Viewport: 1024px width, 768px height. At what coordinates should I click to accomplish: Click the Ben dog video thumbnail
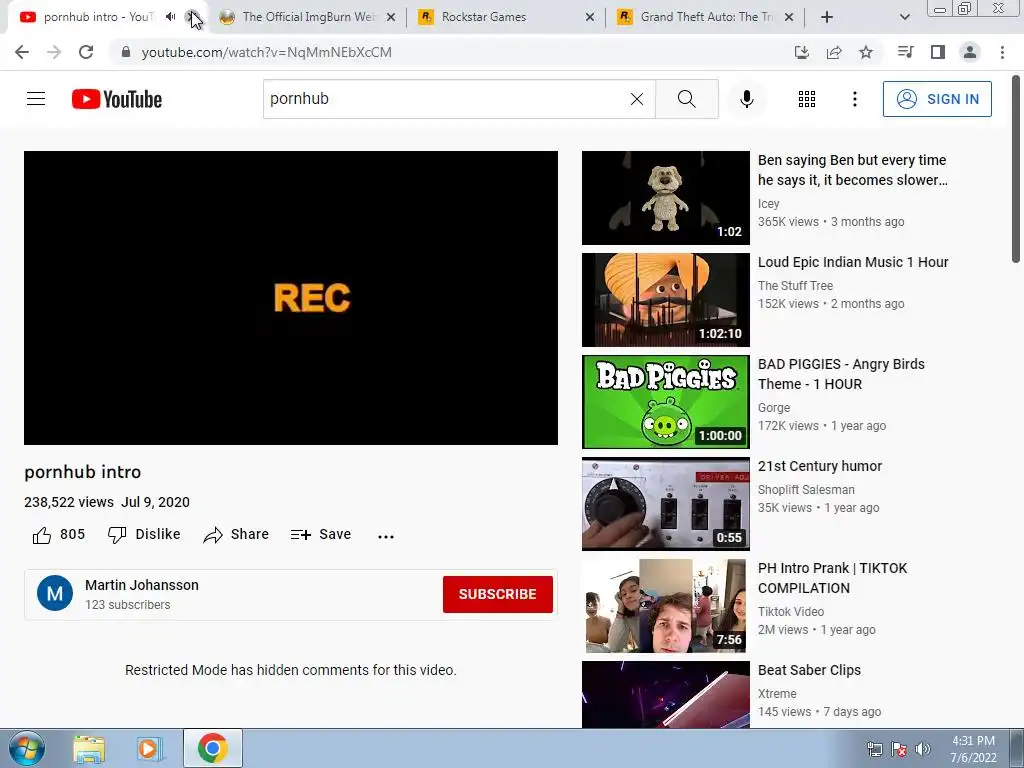point(665,198)
